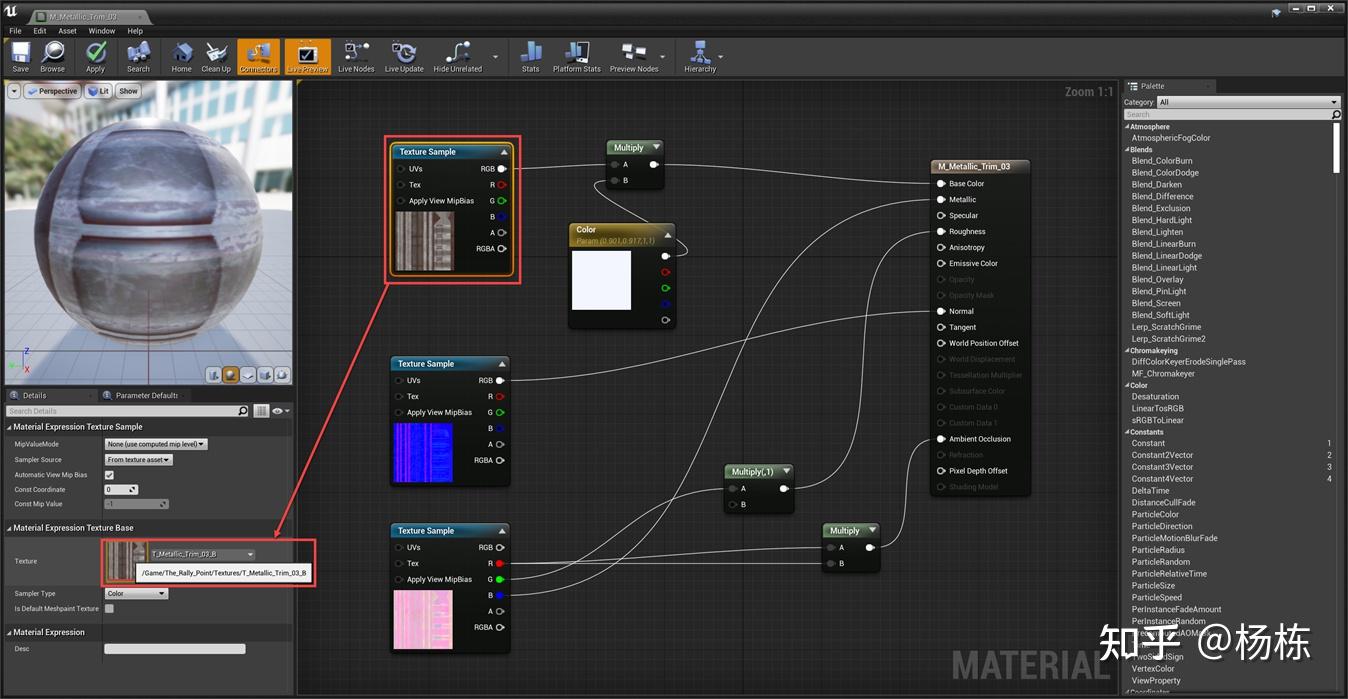The width and height of the screenshot is (1348, 699).
Task: Open the MipValueMode dropdown
Action: pos(156,443)
